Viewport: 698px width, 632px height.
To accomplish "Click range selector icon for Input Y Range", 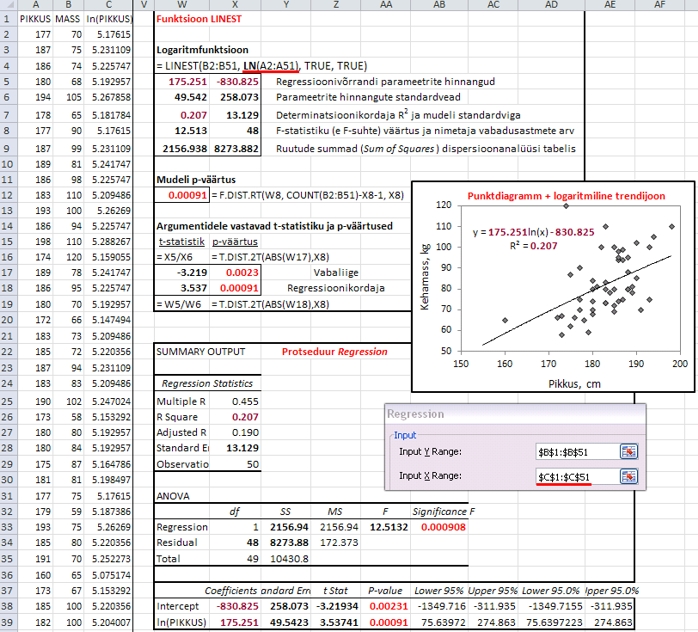I will coord(629,452).
